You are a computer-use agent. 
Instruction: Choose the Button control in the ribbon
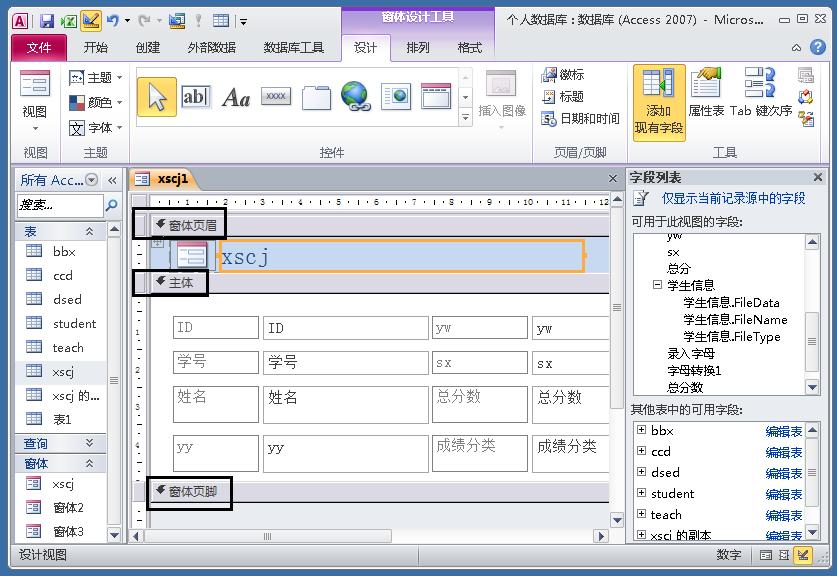(x=276, y=96)
